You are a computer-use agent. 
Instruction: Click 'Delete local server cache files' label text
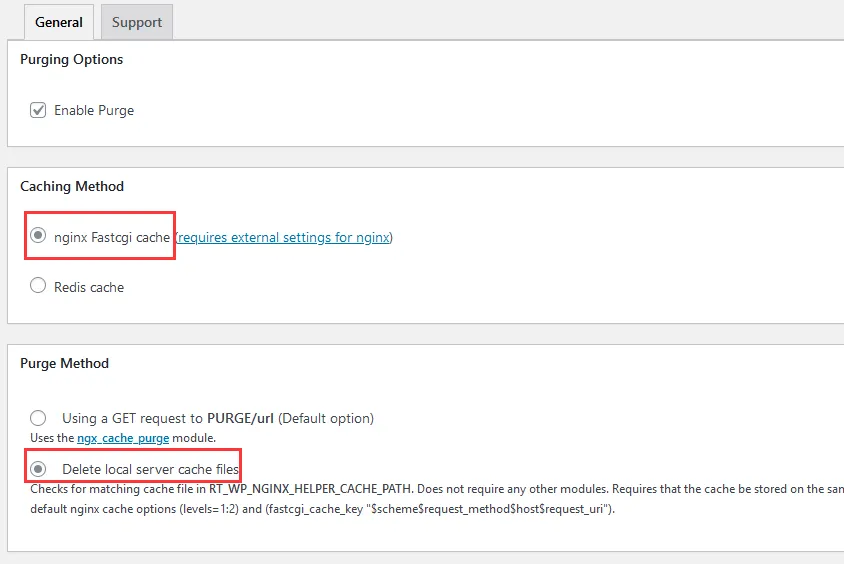tap(150, 469)
